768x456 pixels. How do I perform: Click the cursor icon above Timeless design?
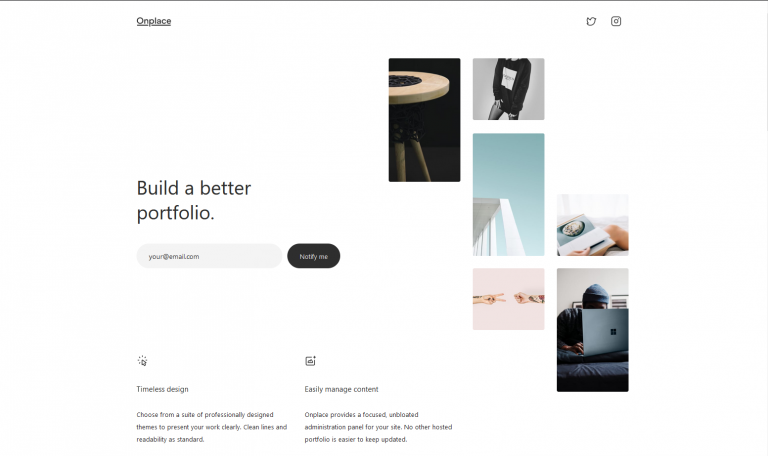click(142, 361)
